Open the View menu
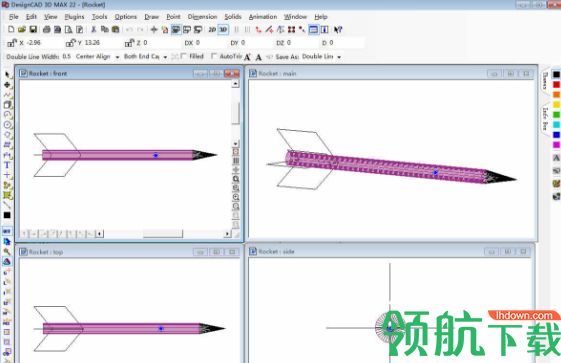The height and width of the screenshot is (363, 561). pyautogui.click(x=50, y=17)
